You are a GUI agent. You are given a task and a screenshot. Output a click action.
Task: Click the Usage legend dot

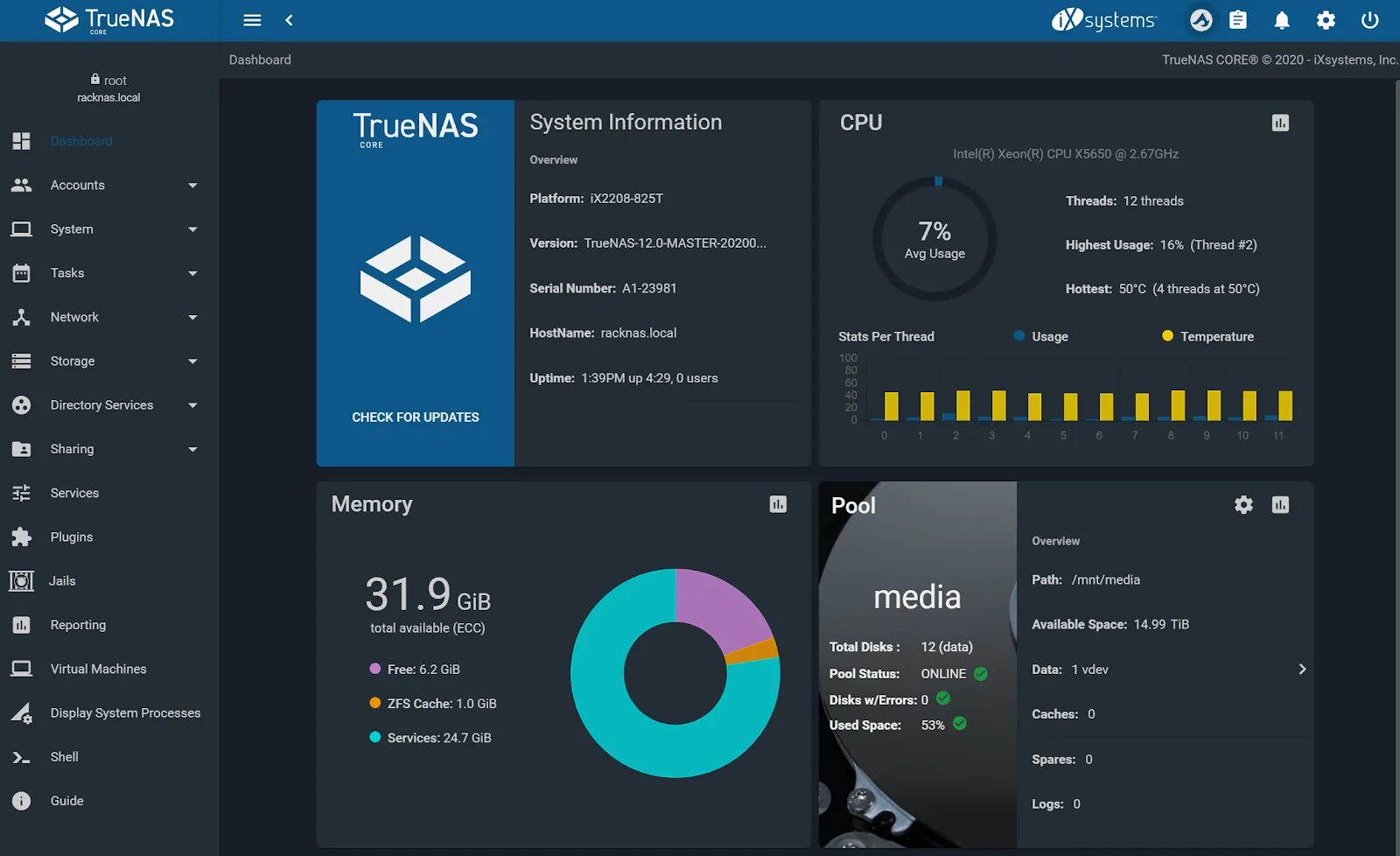[x=1018, y=336]
